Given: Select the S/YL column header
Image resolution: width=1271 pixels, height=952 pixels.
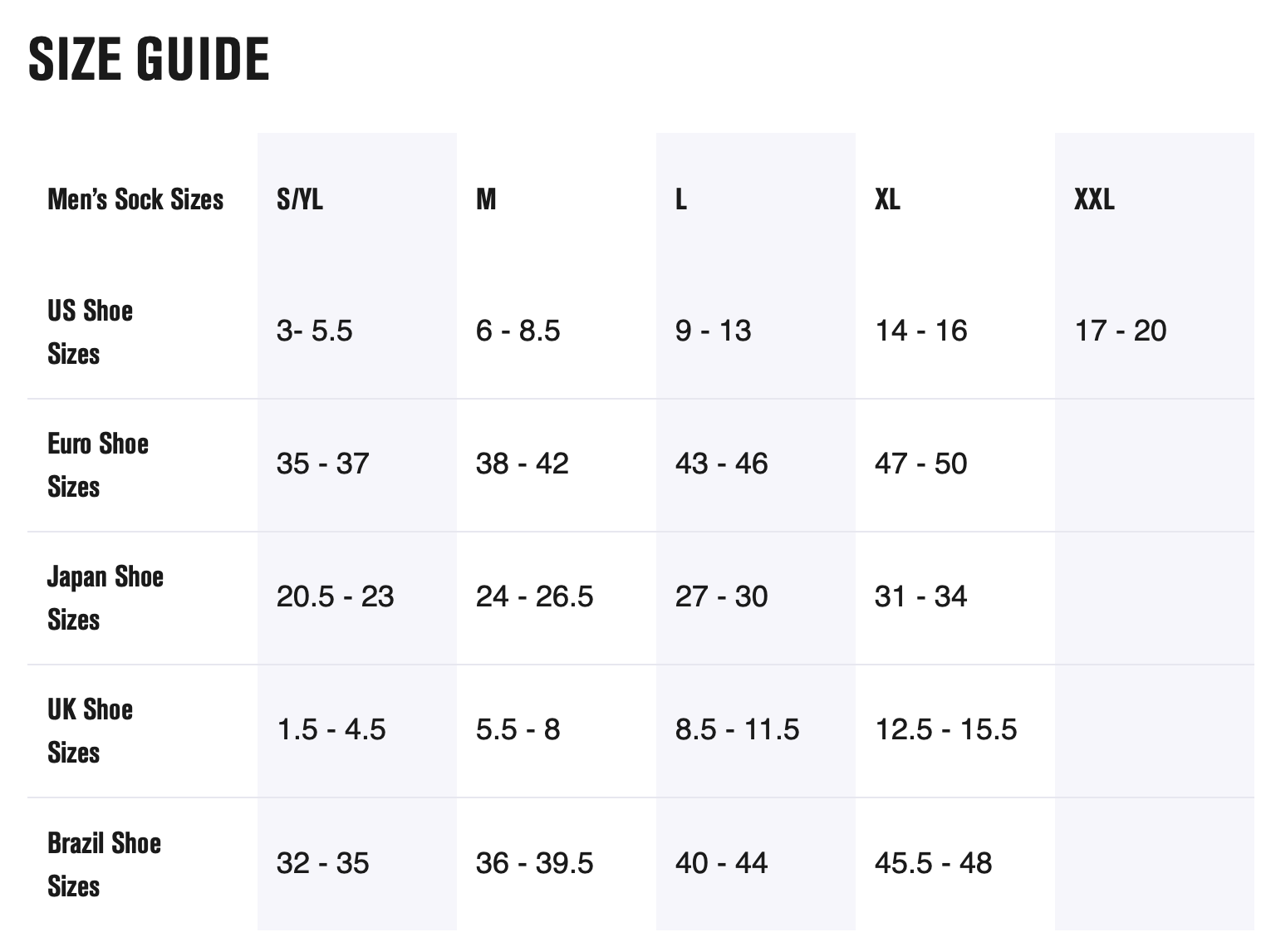Looking at the screenshot, I should pyautogui.click(x=300, y=199).
